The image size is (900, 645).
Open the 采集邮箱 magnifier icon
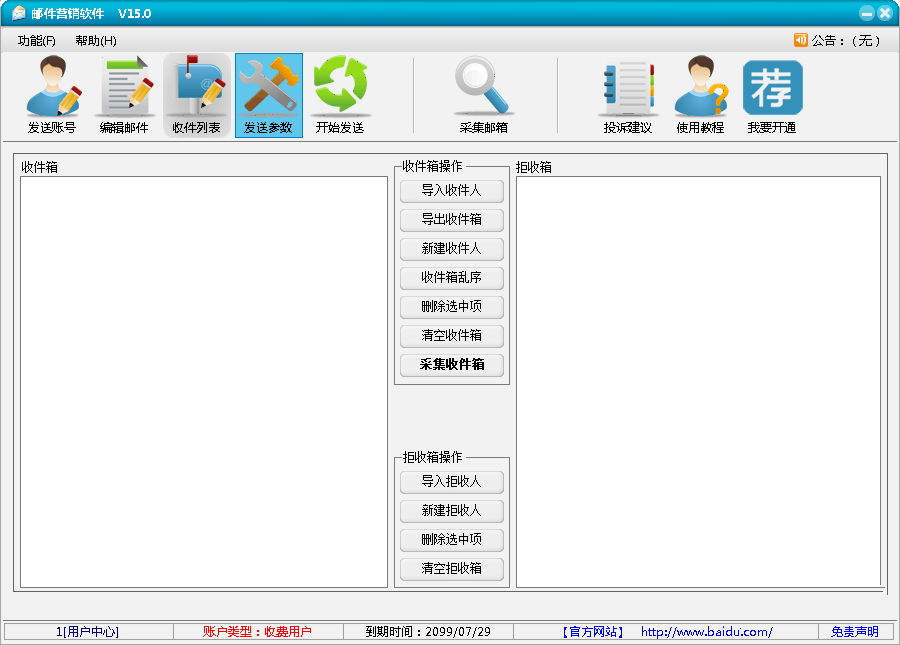(483, 95)
